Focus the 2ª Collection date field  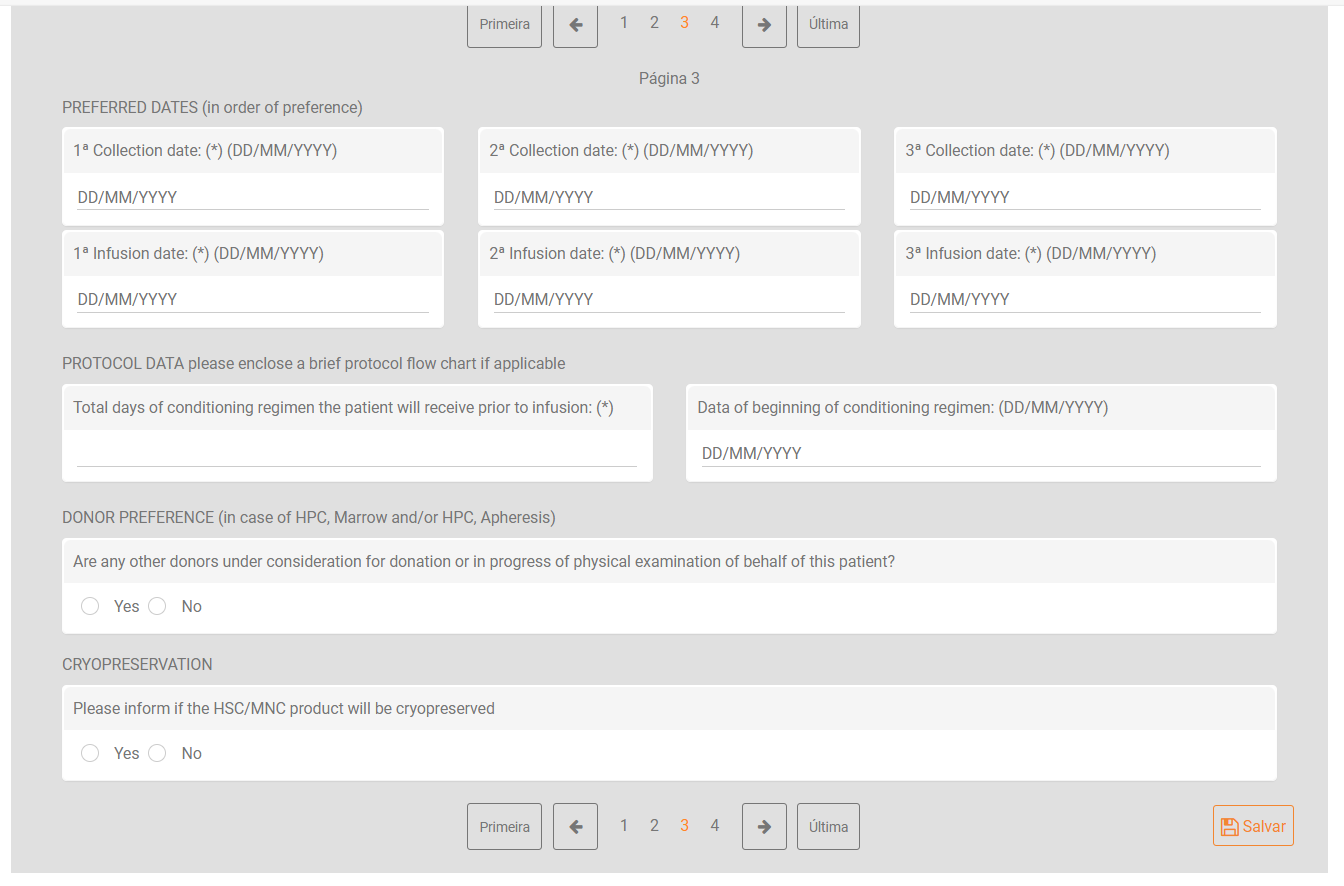(668, 198)
